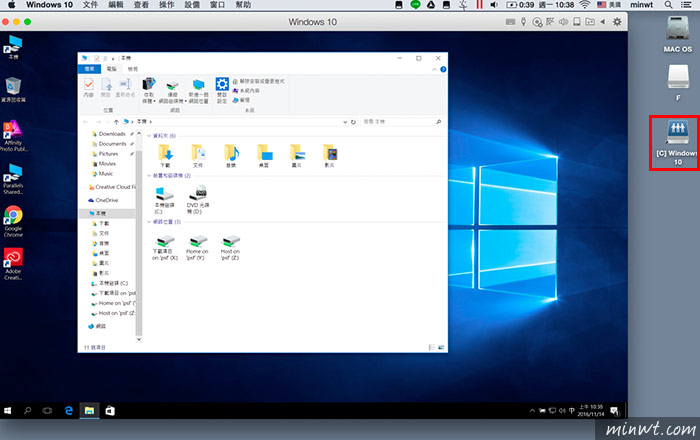Click the Windows taskbar search icon
The width and height of the screenshot is (700, 440).
pyautogui.click(x=28, y=410)
